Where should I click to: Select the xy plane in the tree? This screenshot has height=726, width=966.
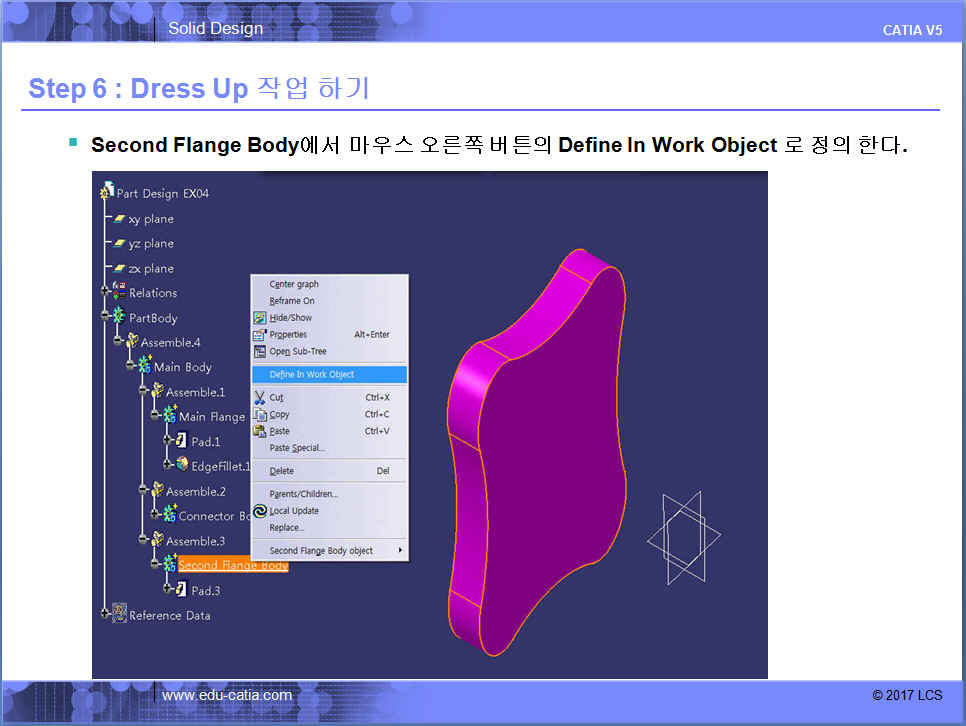point(150,219)
